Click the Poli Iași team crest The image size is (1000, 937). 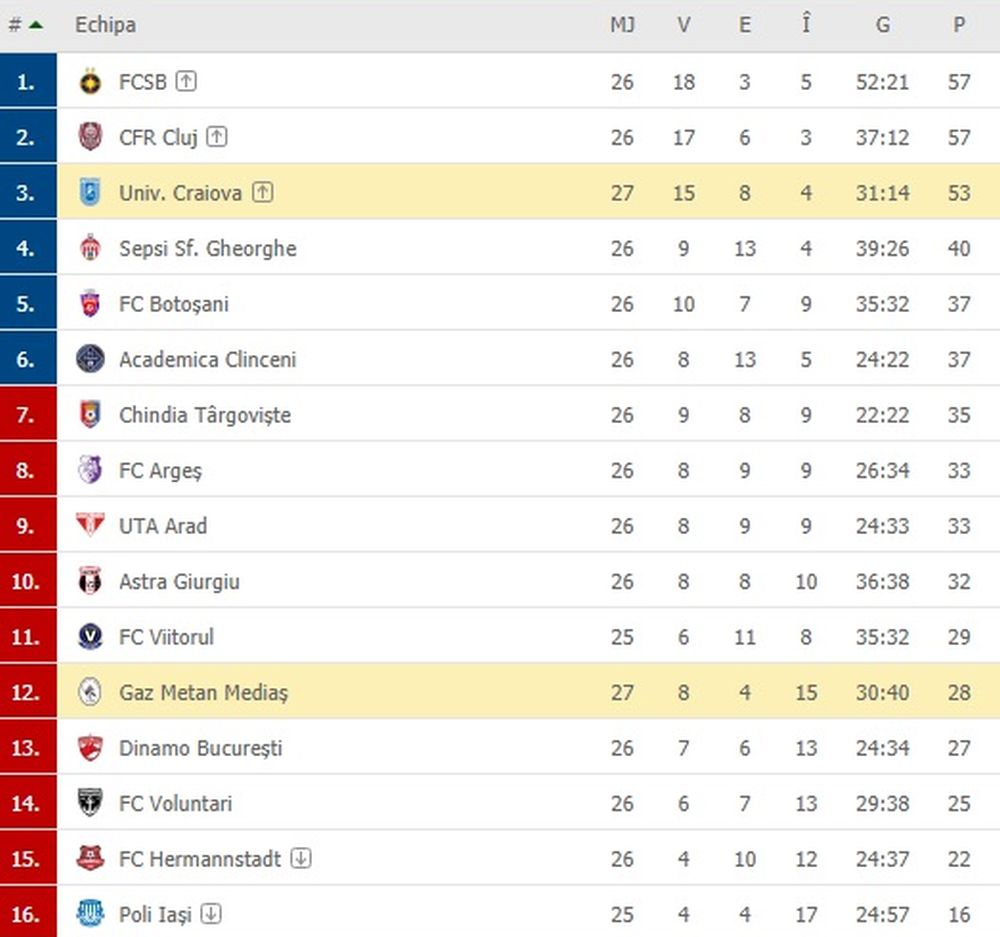tap(90, 913)
